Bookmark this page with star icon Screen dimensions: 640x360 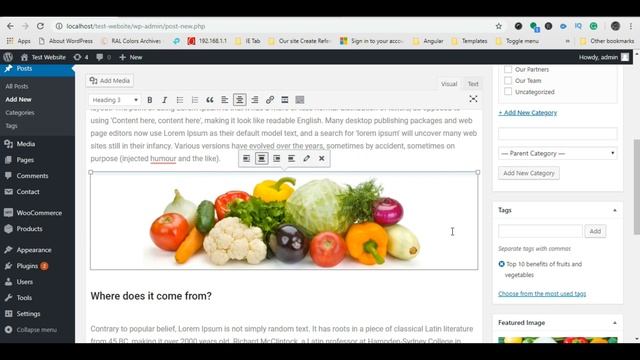[x=498, y=26]
